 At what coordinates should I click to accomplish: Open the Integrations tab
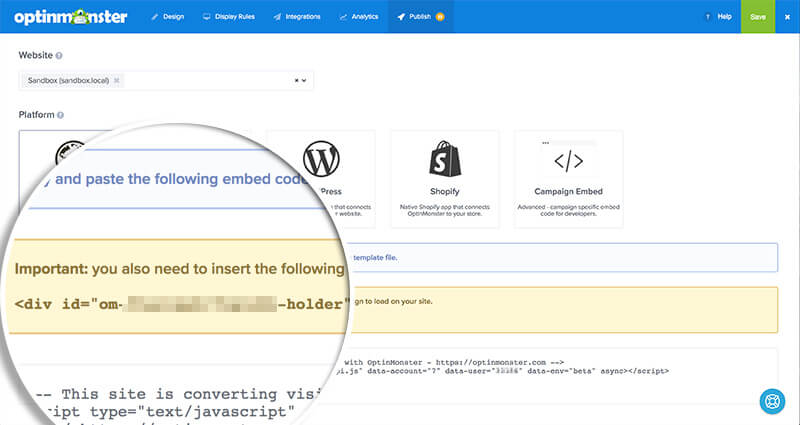(x=296, y=17)
